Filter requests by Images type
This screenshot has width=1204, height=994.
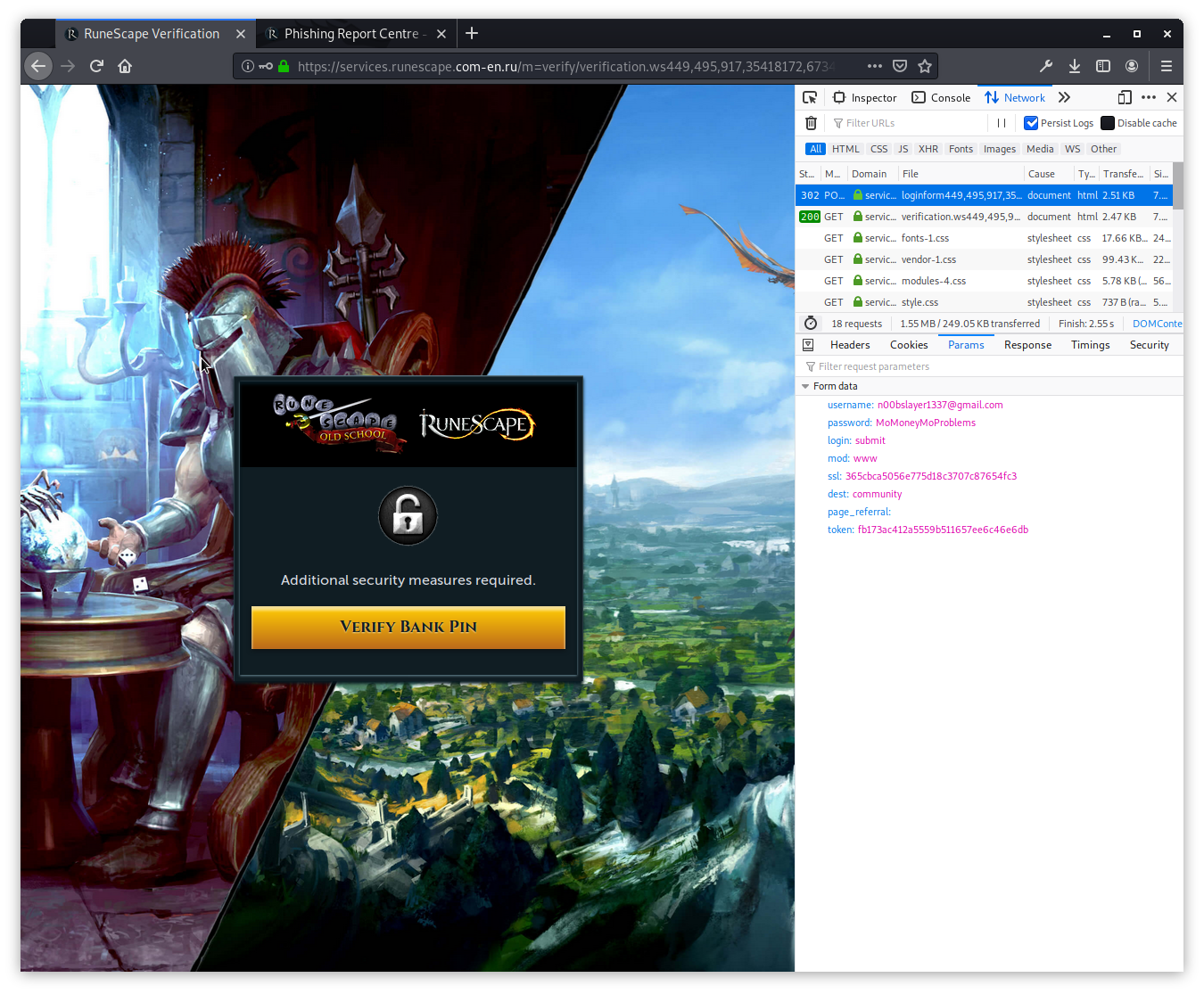pyautogui.click(x=999, y=149)
